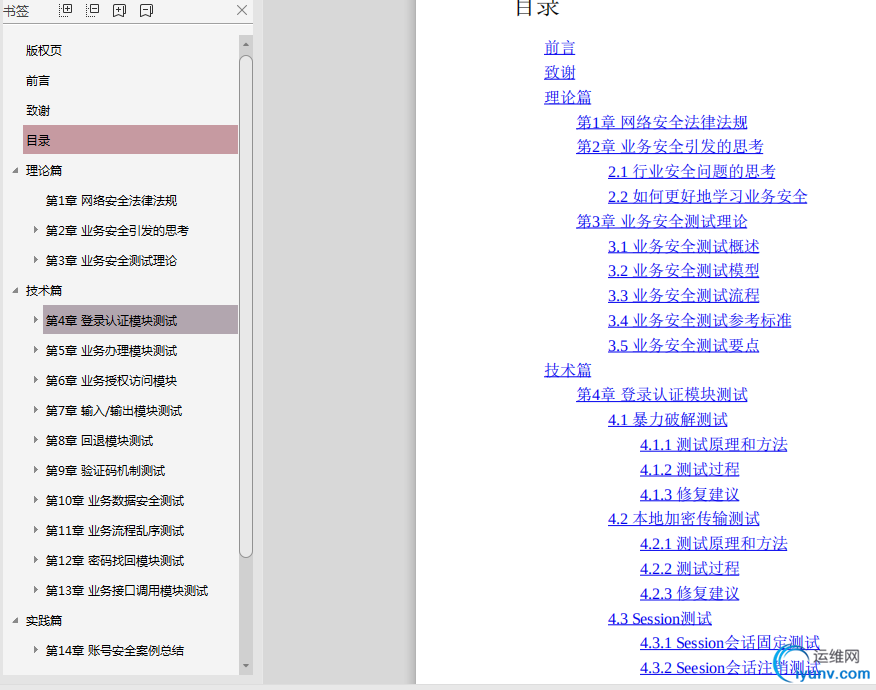This screenshot has height=690, width=876.
Task: Collapse the 理论篇 bookmark group
Action: (x=16, y=170)
